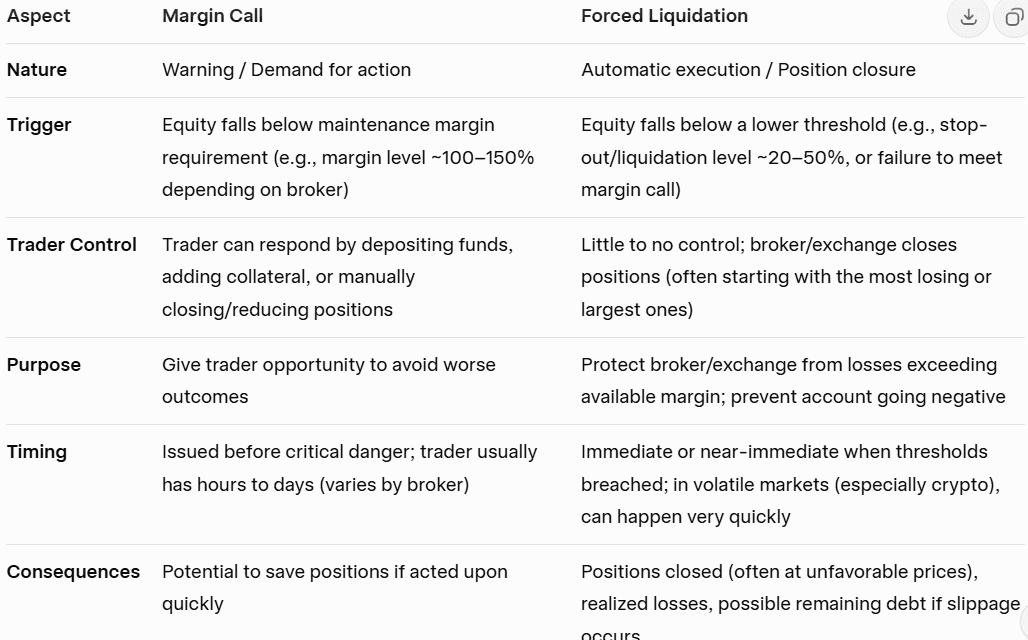The image size is (1028, 640).
Task: Click "Give trader opportunity" purpose cell
Action: pos(328,380)
